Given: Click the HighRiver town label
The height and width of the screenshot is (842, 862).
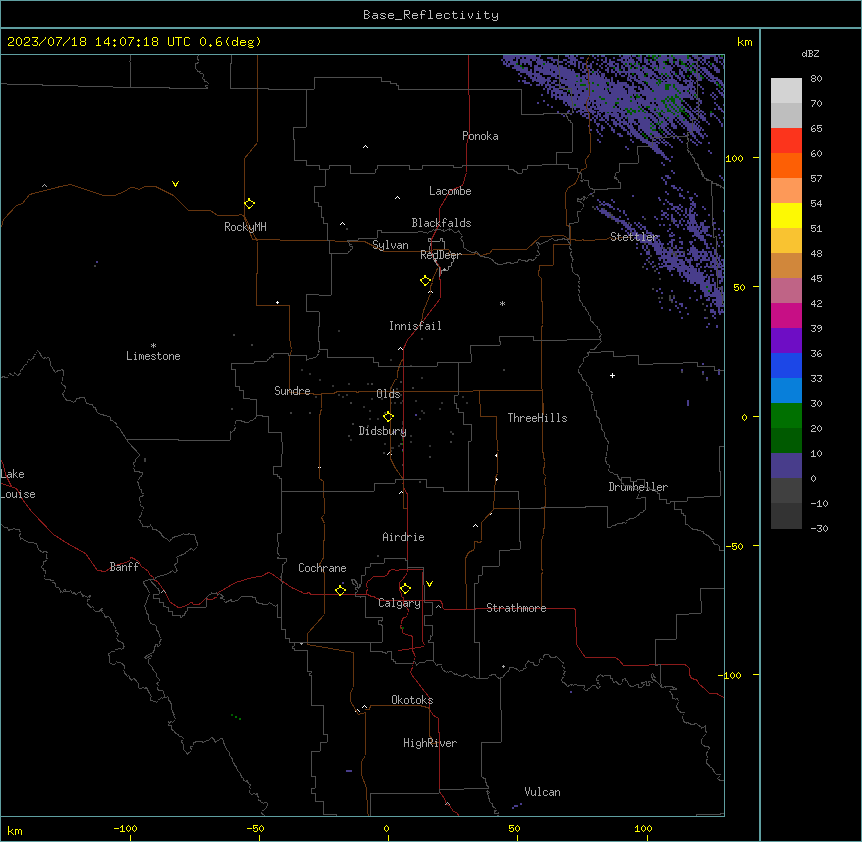Looking at the screenshot, I should (430, 743).
